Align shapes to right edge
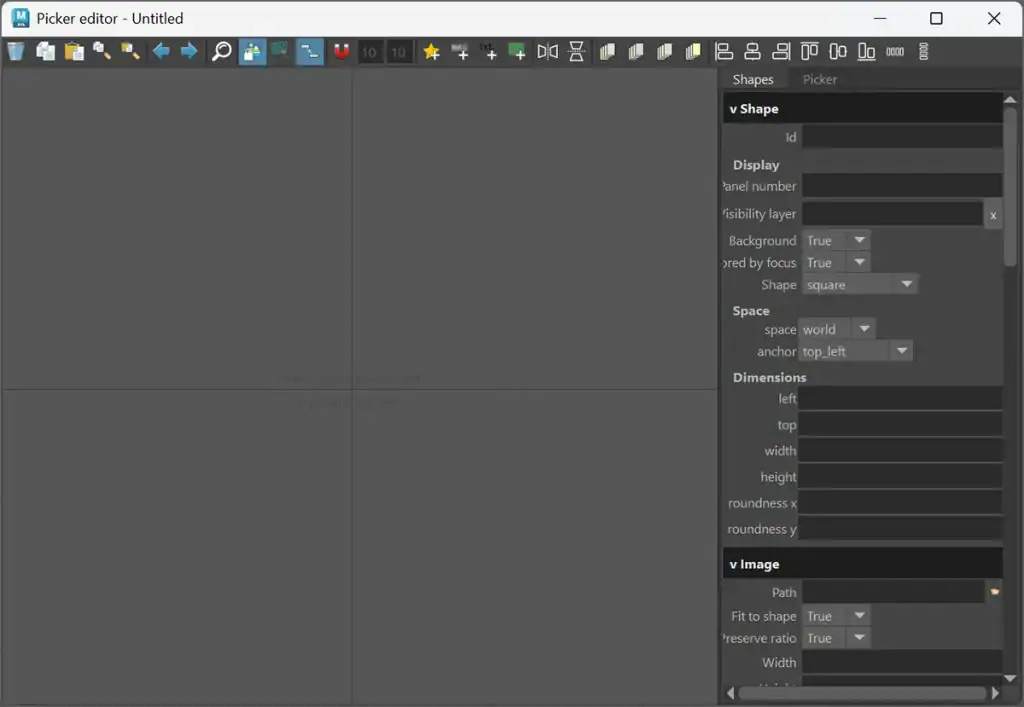 781,51
